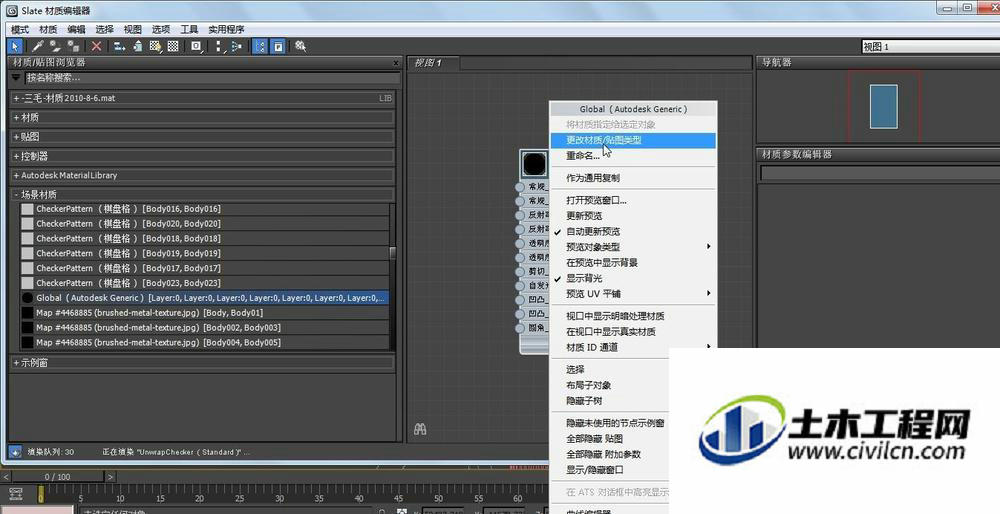Expand the 三毛-材质2010-8-6.mat library group
This screenshot has width=1000, height=514.
[x=203, y=98]
